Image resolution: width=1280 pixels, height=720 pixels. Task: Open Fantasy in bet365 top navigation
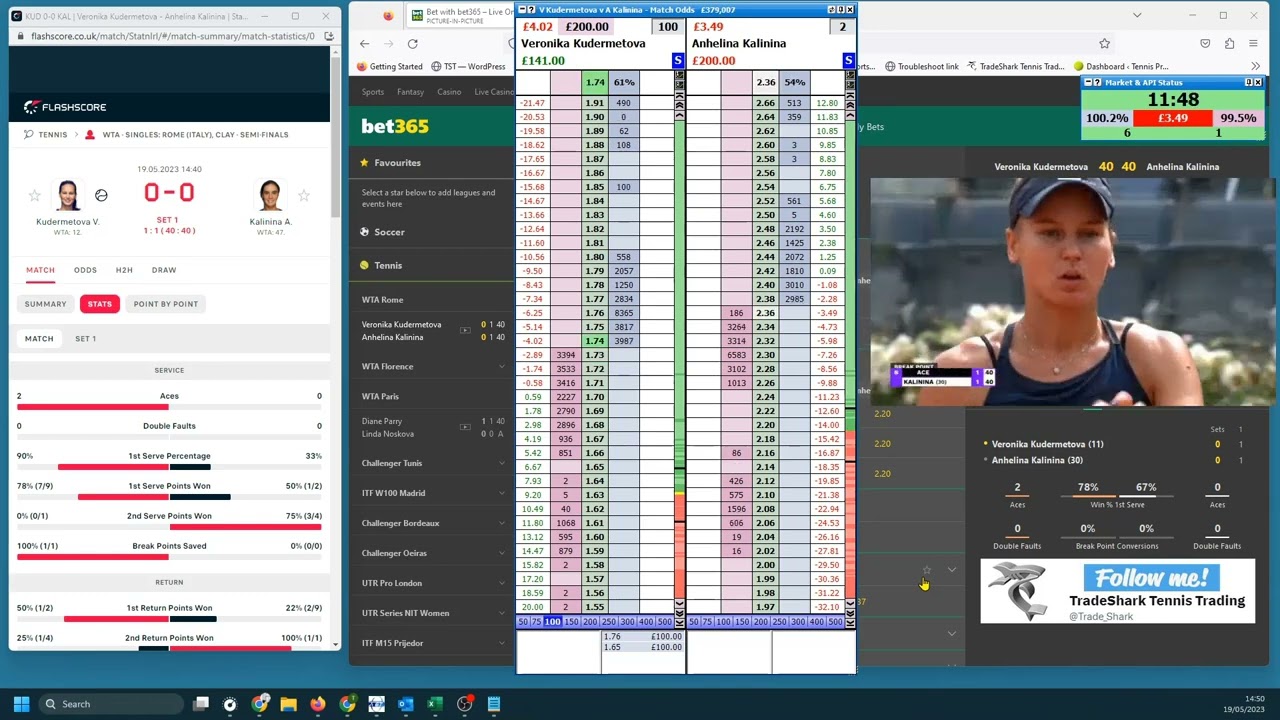(x=410, y=92)
